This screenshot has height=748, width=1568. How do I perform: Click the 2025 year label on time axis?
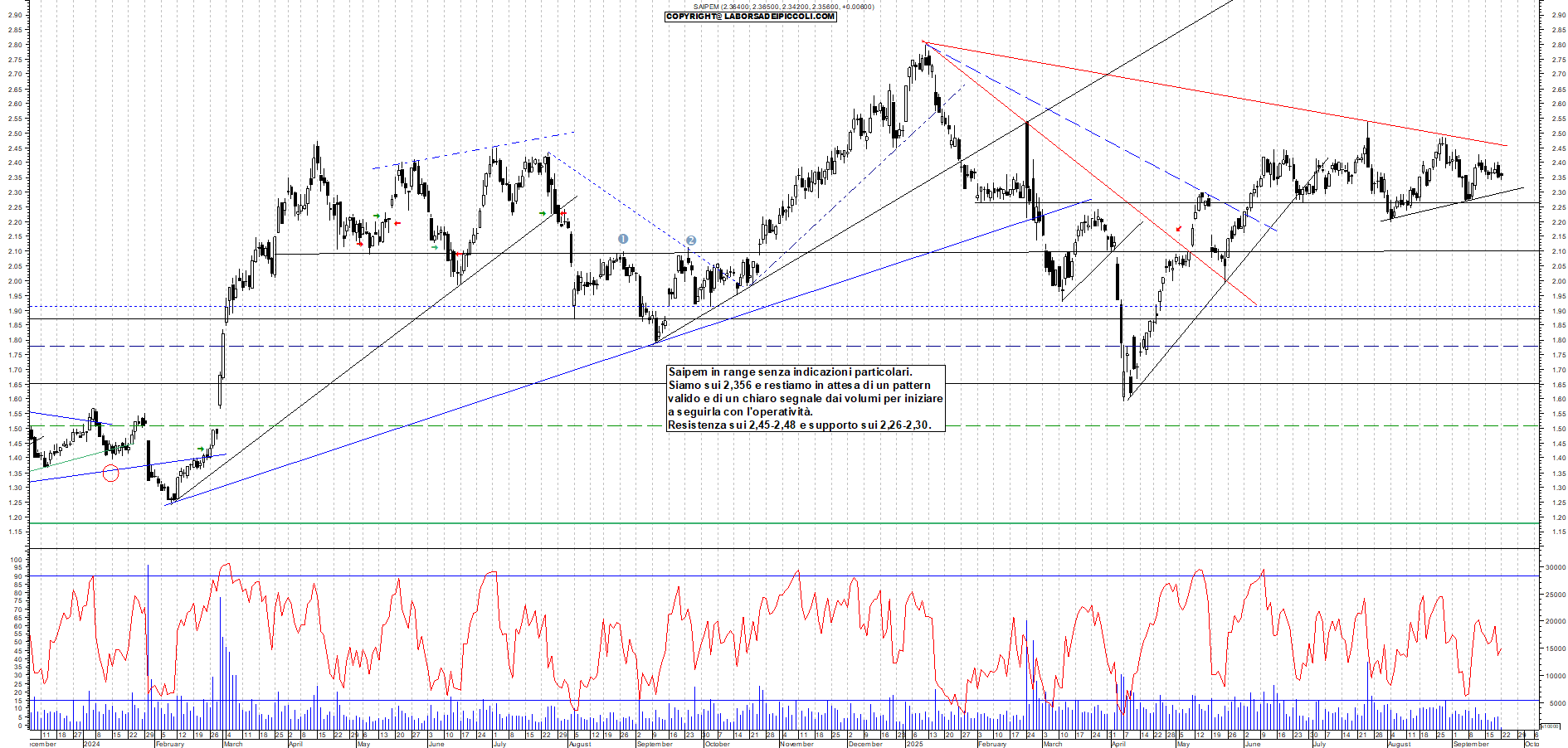(x=914, y=744)
